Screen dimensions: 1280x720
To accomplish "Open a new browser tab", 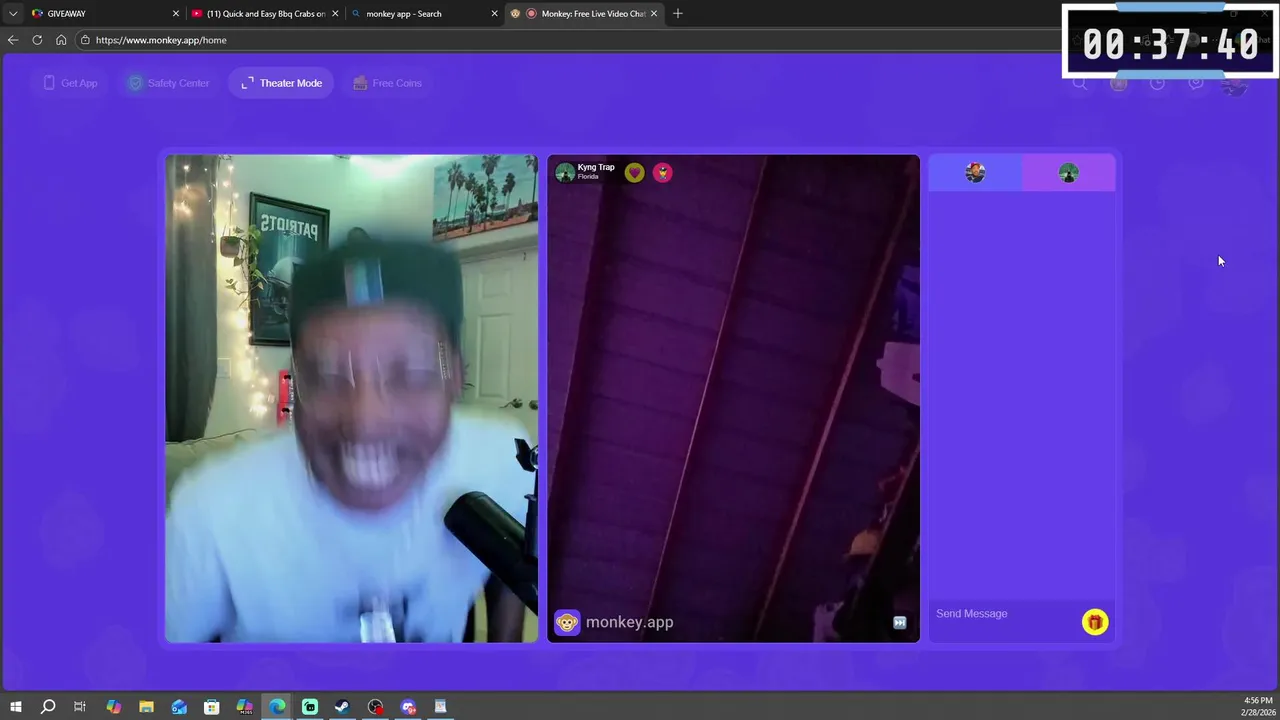I will tap(677, 13).
